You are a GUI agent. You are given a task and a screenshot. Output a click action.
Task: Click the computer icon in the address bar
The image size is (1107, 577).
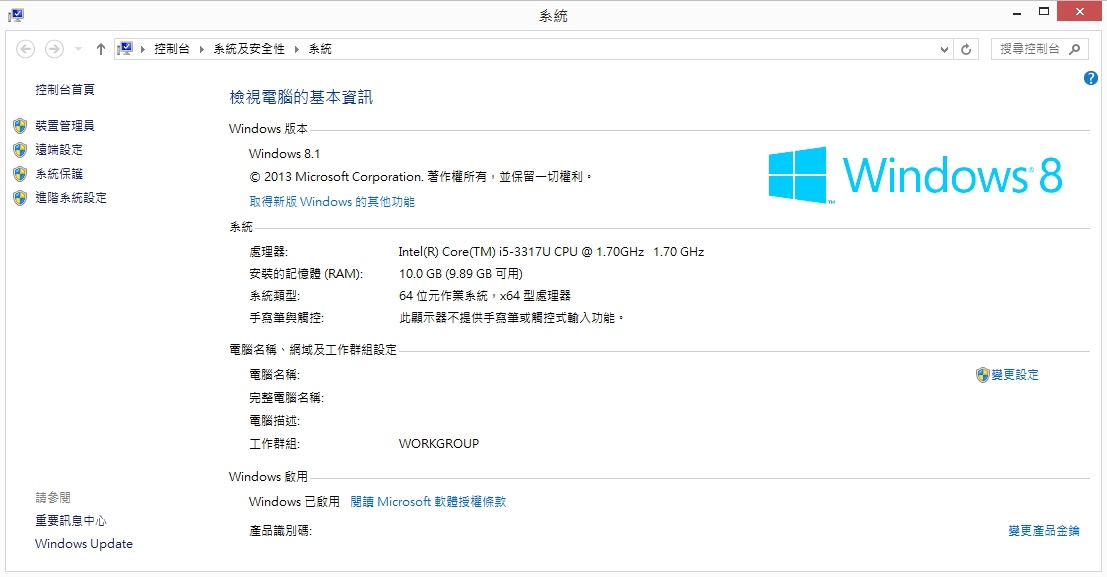click(x=125, y=49)
